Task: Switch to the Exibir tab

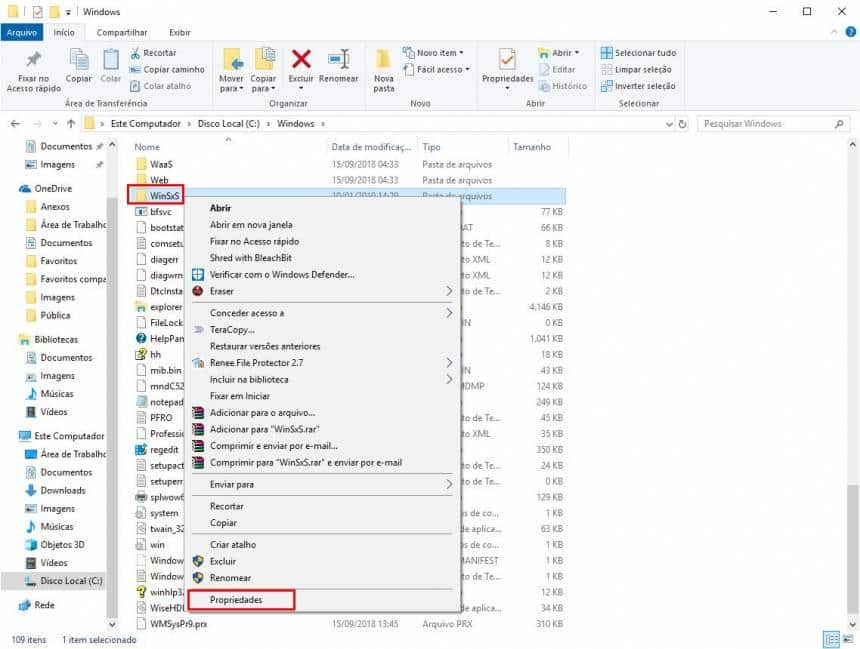Action: click(180, 32)
